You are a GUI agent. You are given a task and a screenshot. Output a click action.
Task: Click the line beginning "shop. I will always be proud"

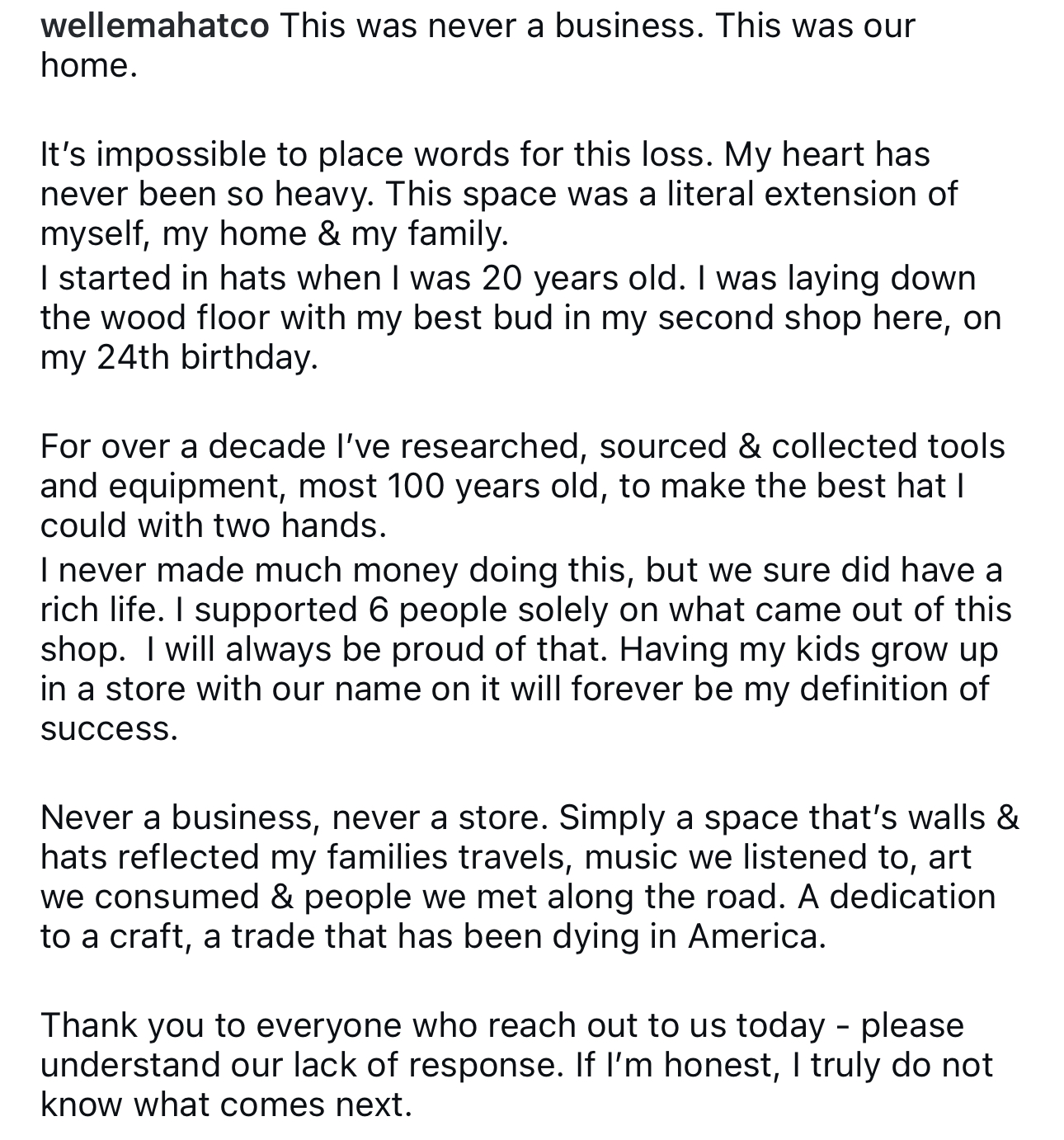tap(519, 649)
